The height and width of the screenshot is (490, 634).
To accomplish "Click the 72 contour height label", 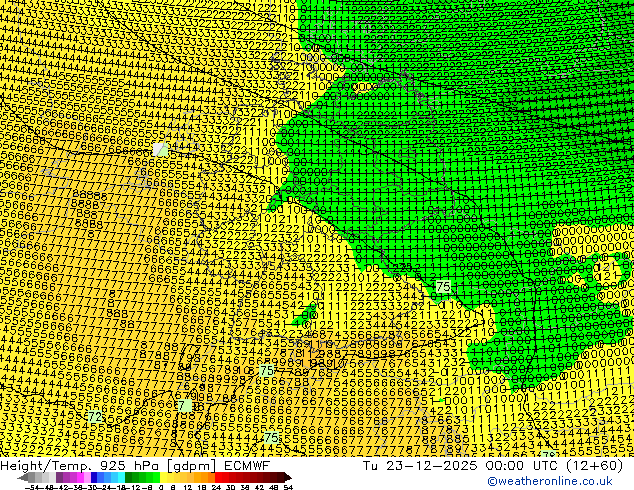I will (94, 416).
